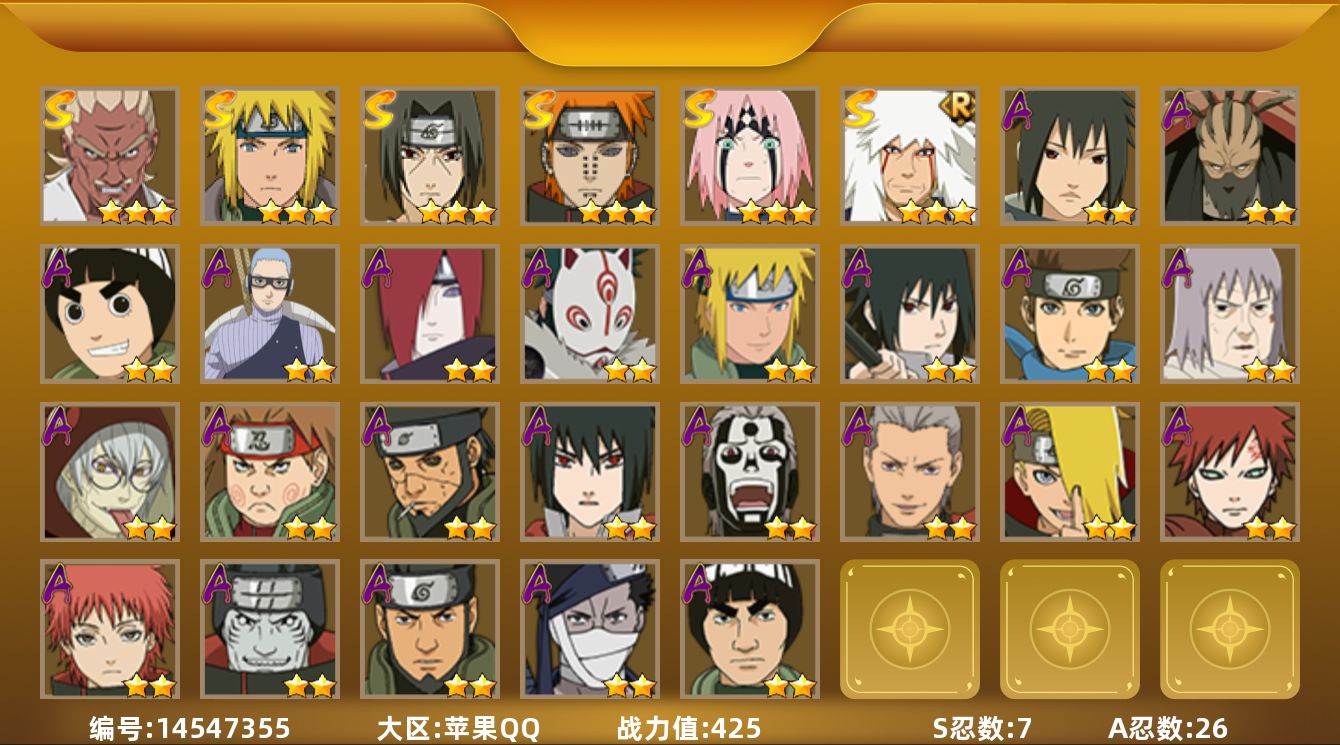Select Rock Lee grinning portrait
This screenshot has height=745, width=1340.
[109, 314]
